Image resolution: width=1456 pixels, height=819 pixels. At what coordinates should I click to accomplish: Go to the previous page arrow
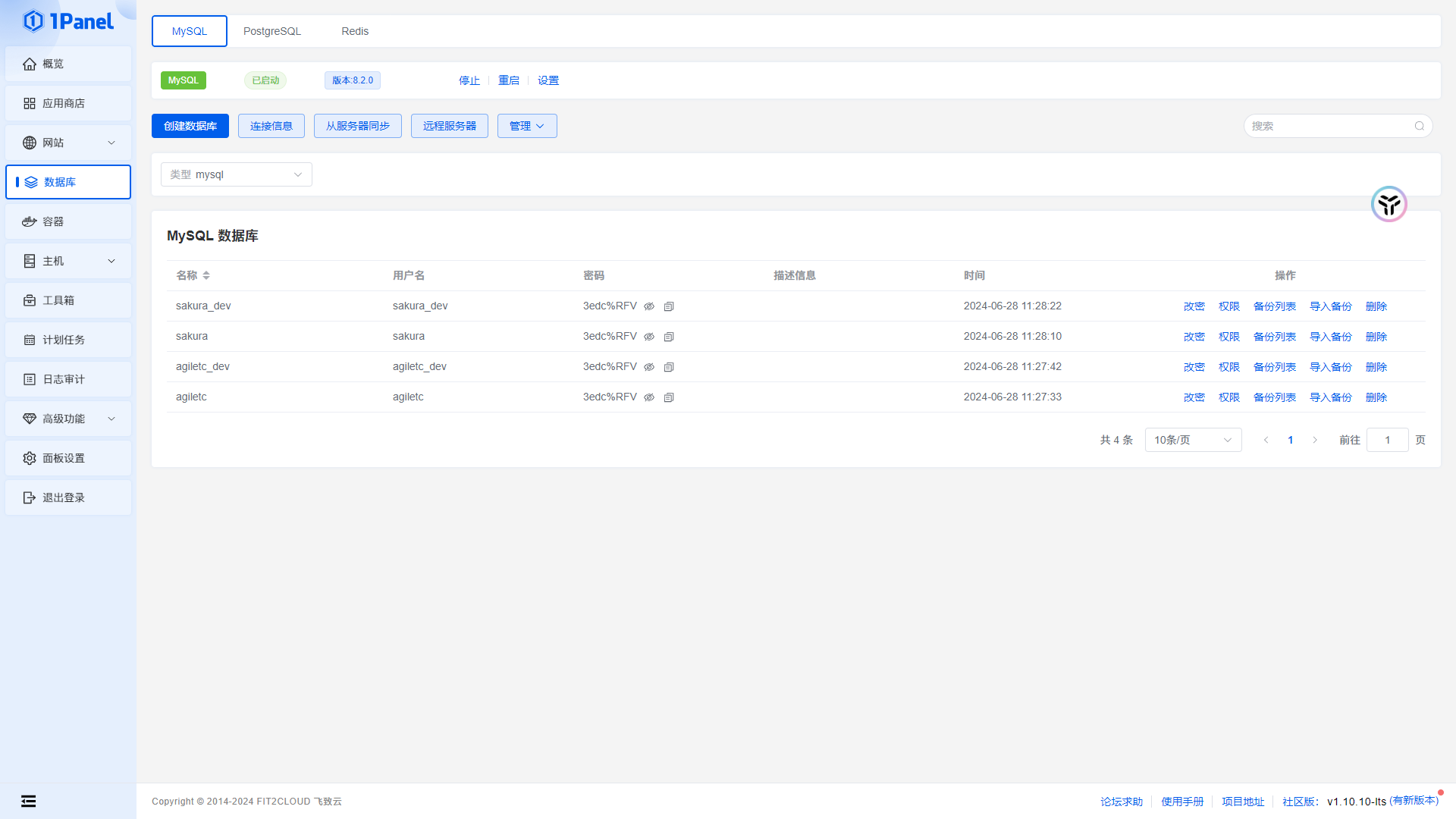tap(1266, 440)
